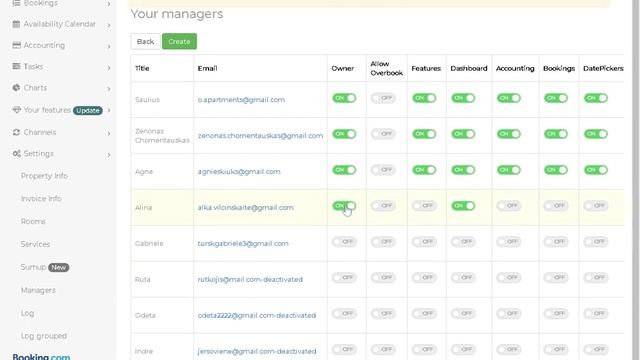640x360 pixels.
Task: Expand the Channels menu chevron
Action: (109, 133)
